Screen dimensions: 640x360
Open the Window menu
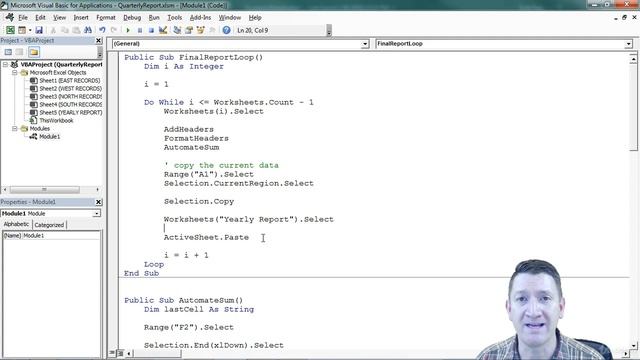(x=230, y=18)
